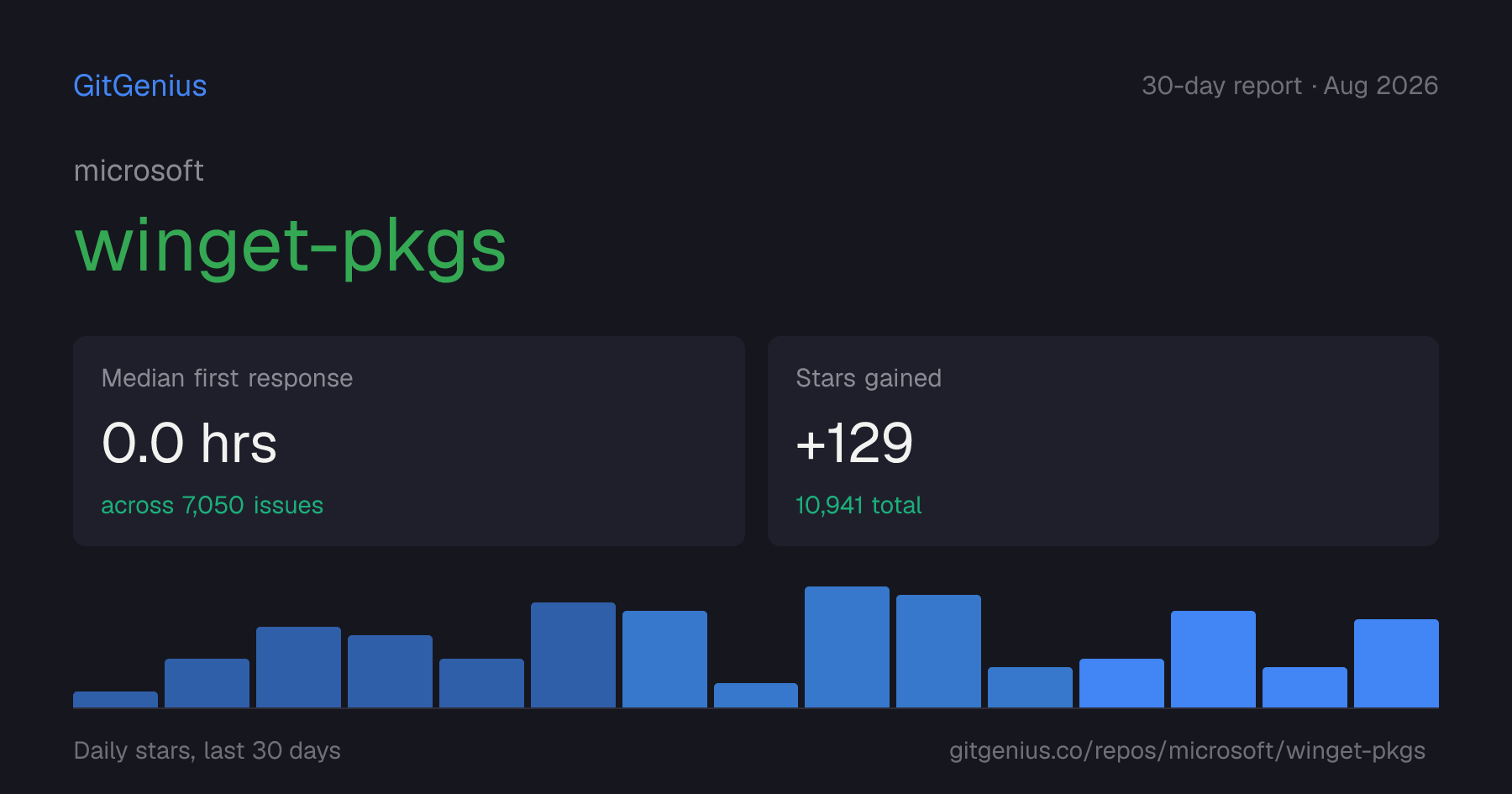
Task: Click the +129 stars value
Action: point(854,444)
